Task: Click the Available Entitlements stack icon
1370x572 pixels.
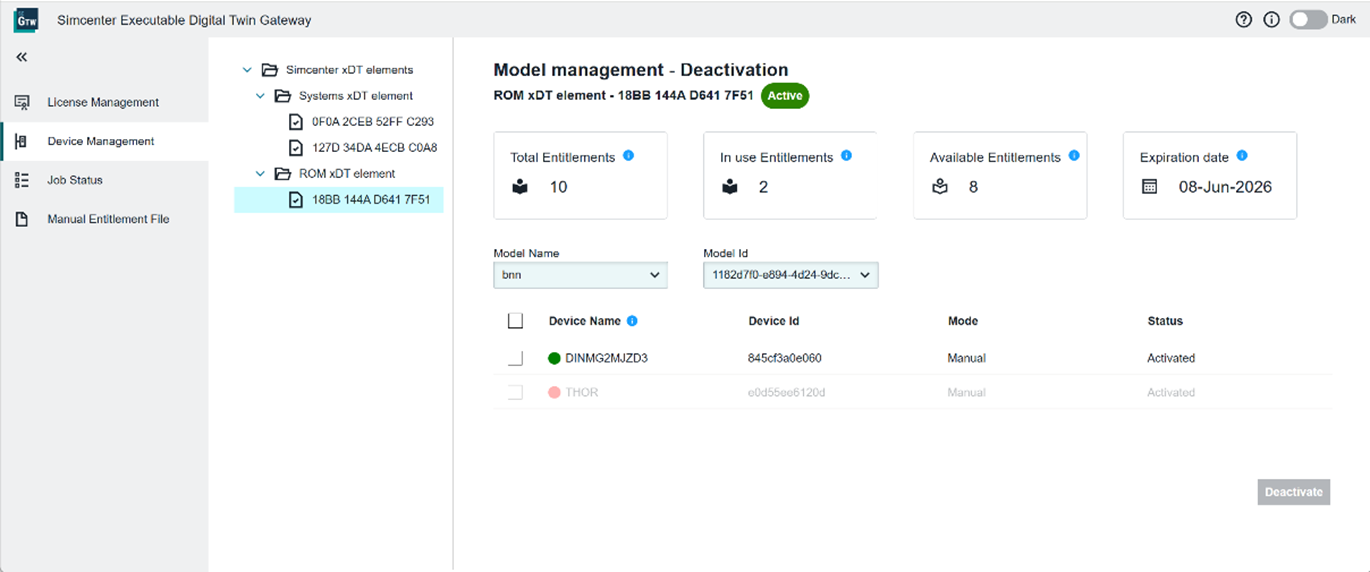Action: 939,187
